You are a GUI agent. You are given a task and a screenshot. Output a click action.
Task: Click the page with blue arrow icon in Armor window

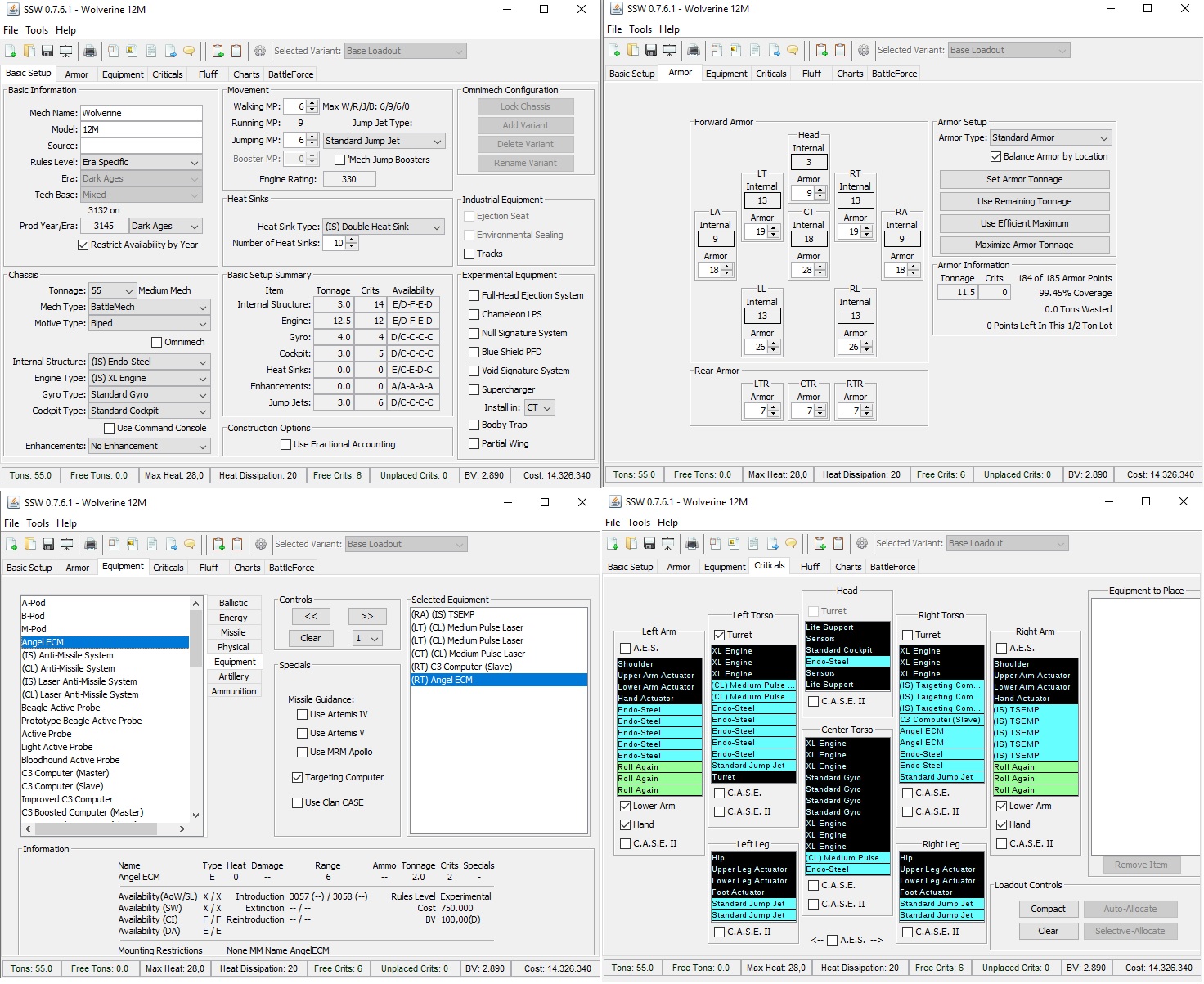coord(774,50)
